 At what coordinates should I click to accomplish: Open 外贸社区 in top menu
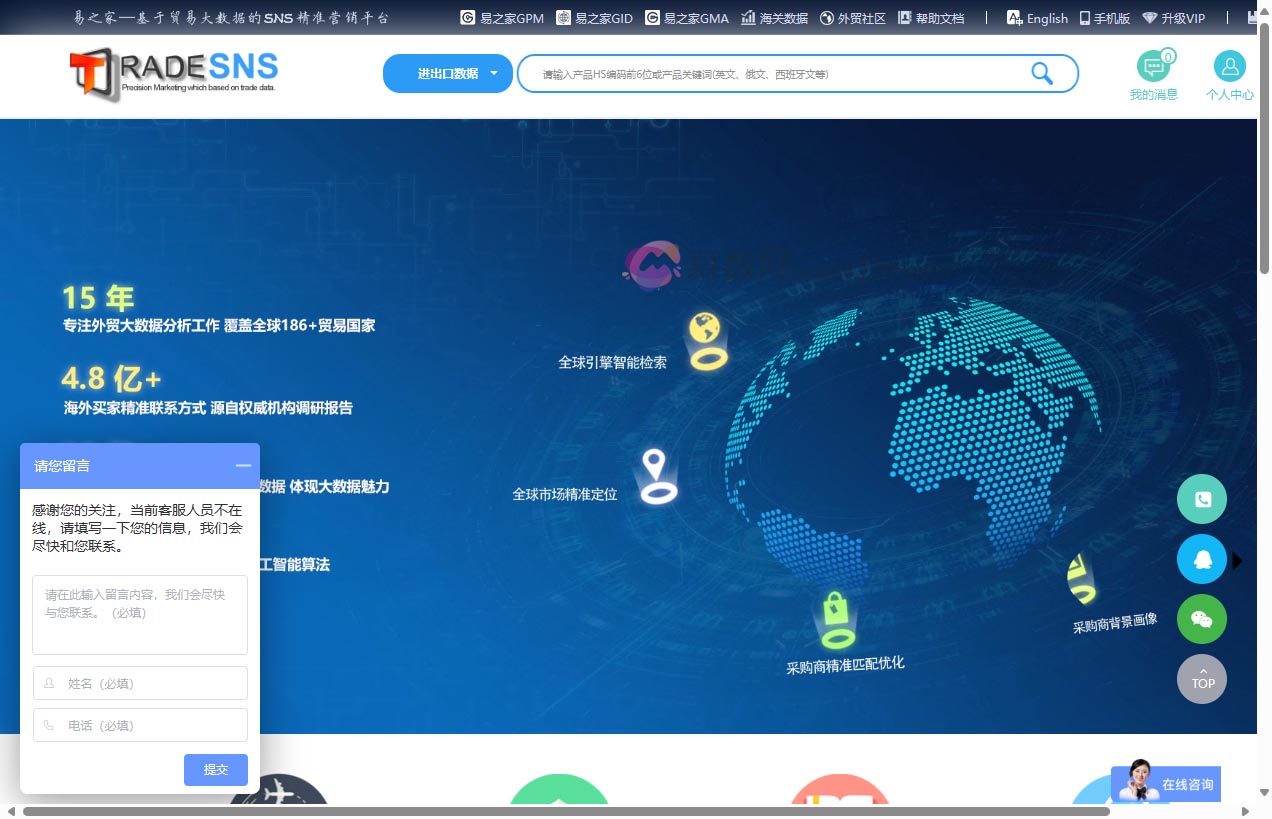(x=852, y=18)
